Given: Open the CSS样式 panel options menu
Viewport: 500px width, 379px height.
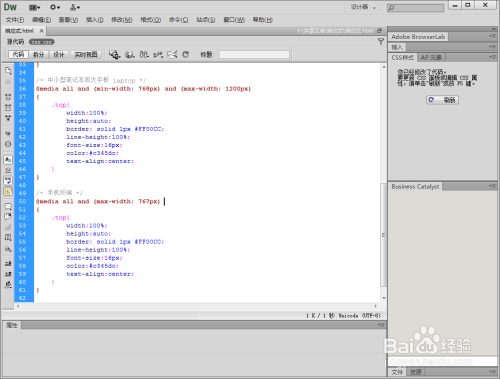Looking at the screenshot, I should pos(492,57).
